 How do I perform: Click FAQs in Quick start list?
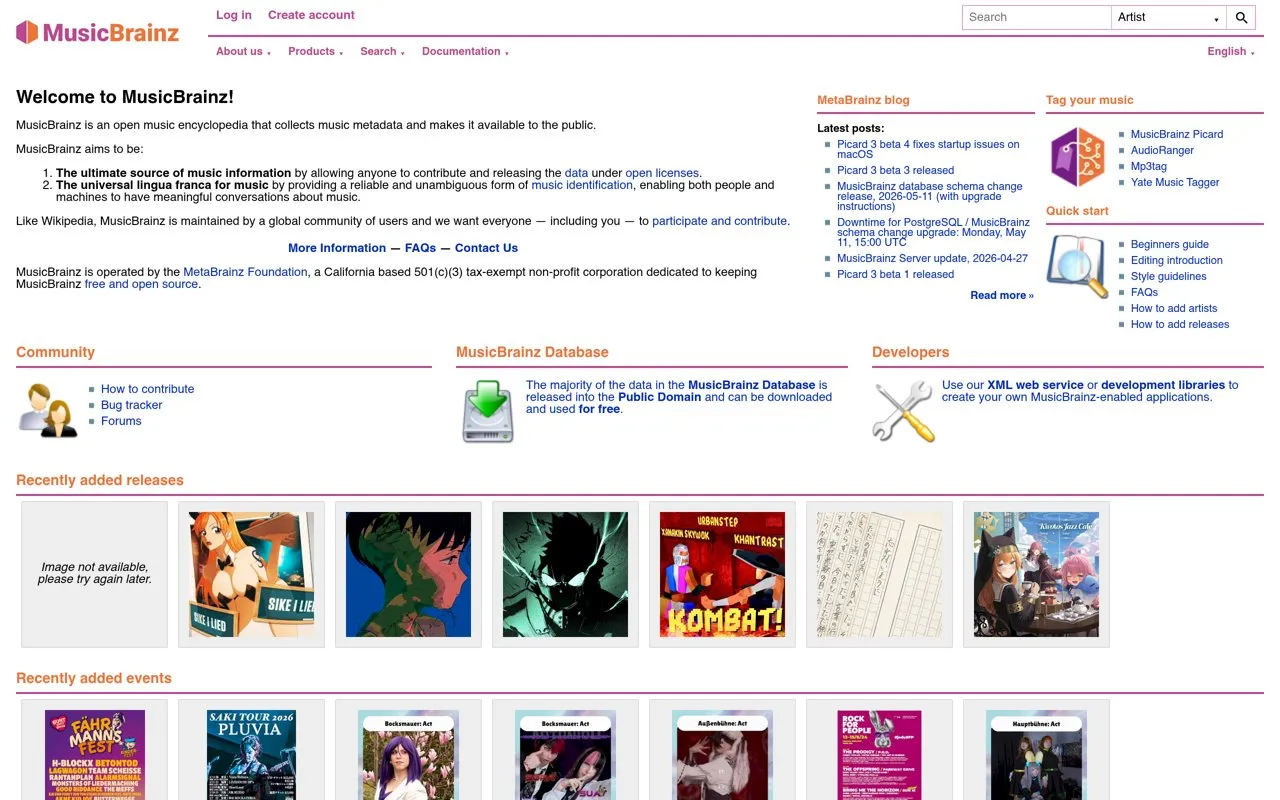point(1144,292)
